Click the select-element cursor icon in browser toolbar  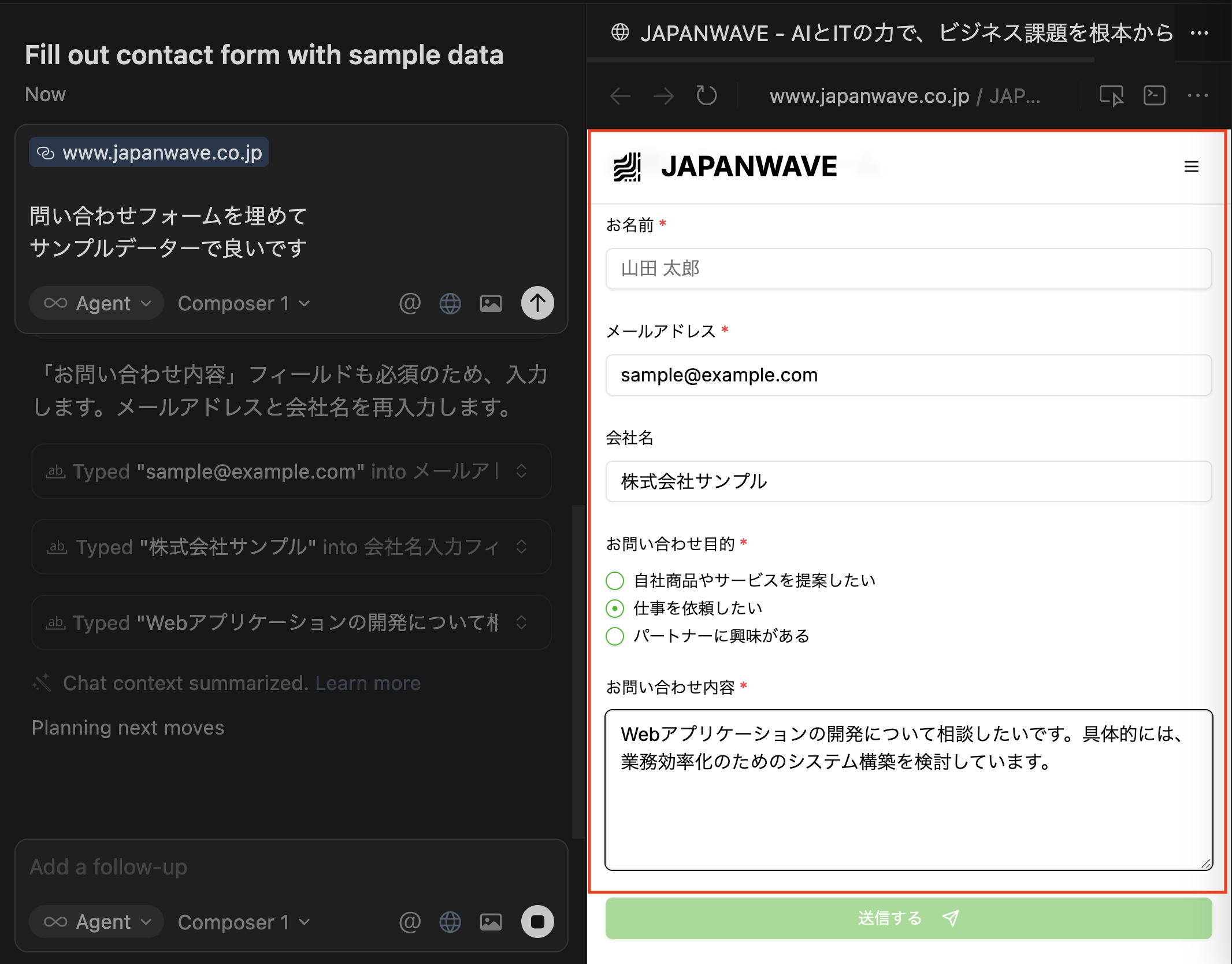pos(1111,95)
